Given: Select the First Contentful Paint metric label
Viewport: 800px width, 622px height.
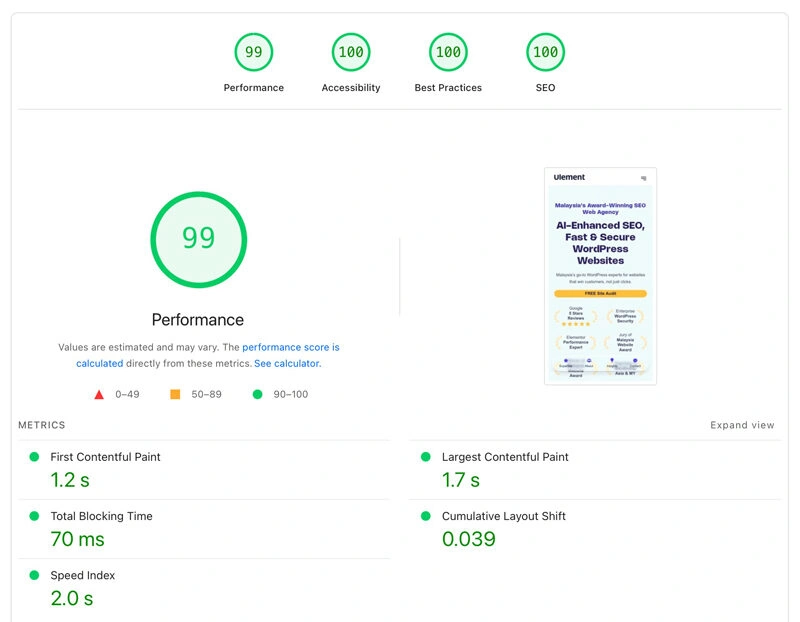Looking at the screenshot, I should pos(105,457).
